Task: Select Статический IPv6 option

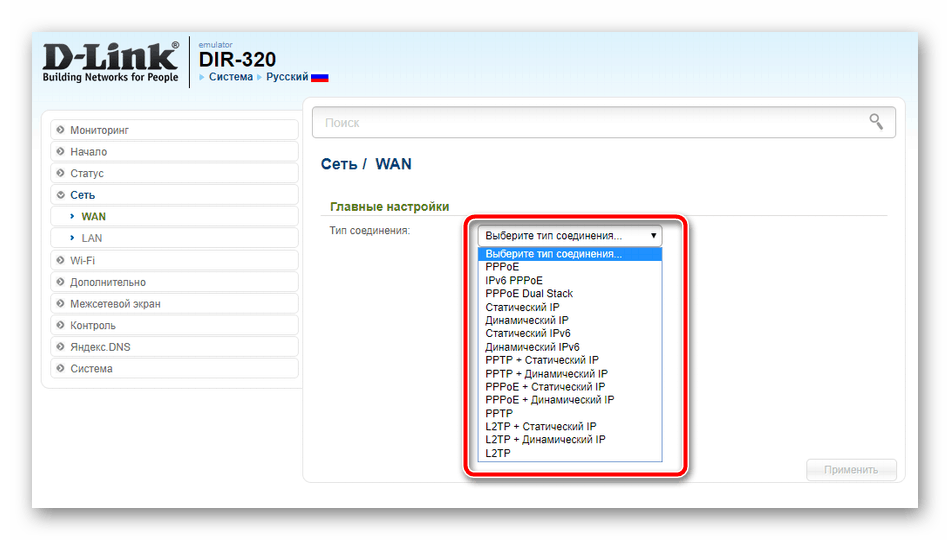Action: [x=570, y=333]
